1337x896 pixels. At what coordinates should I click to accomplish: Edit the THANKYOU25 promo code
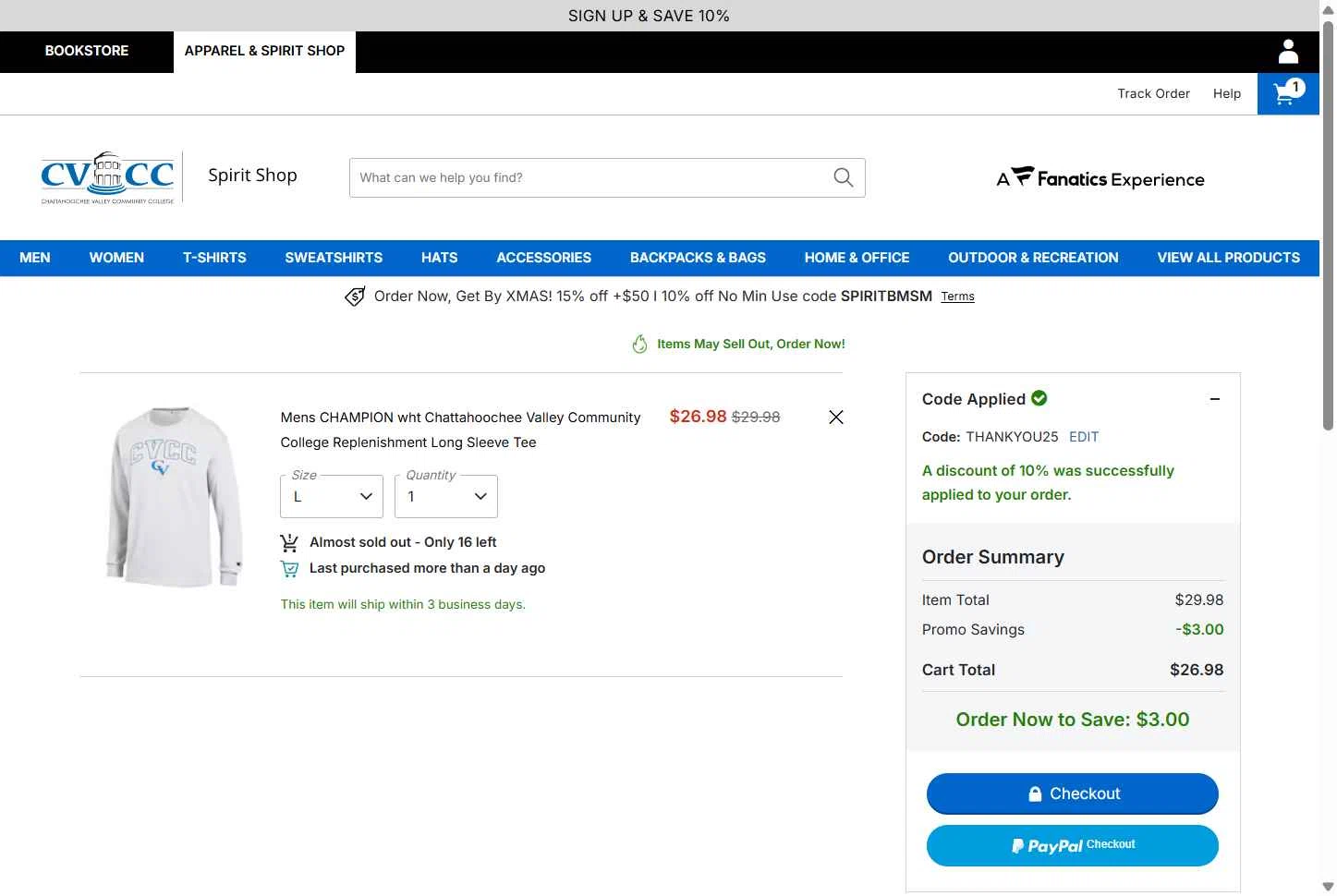pyautogui.click(x=1084, y=437)
